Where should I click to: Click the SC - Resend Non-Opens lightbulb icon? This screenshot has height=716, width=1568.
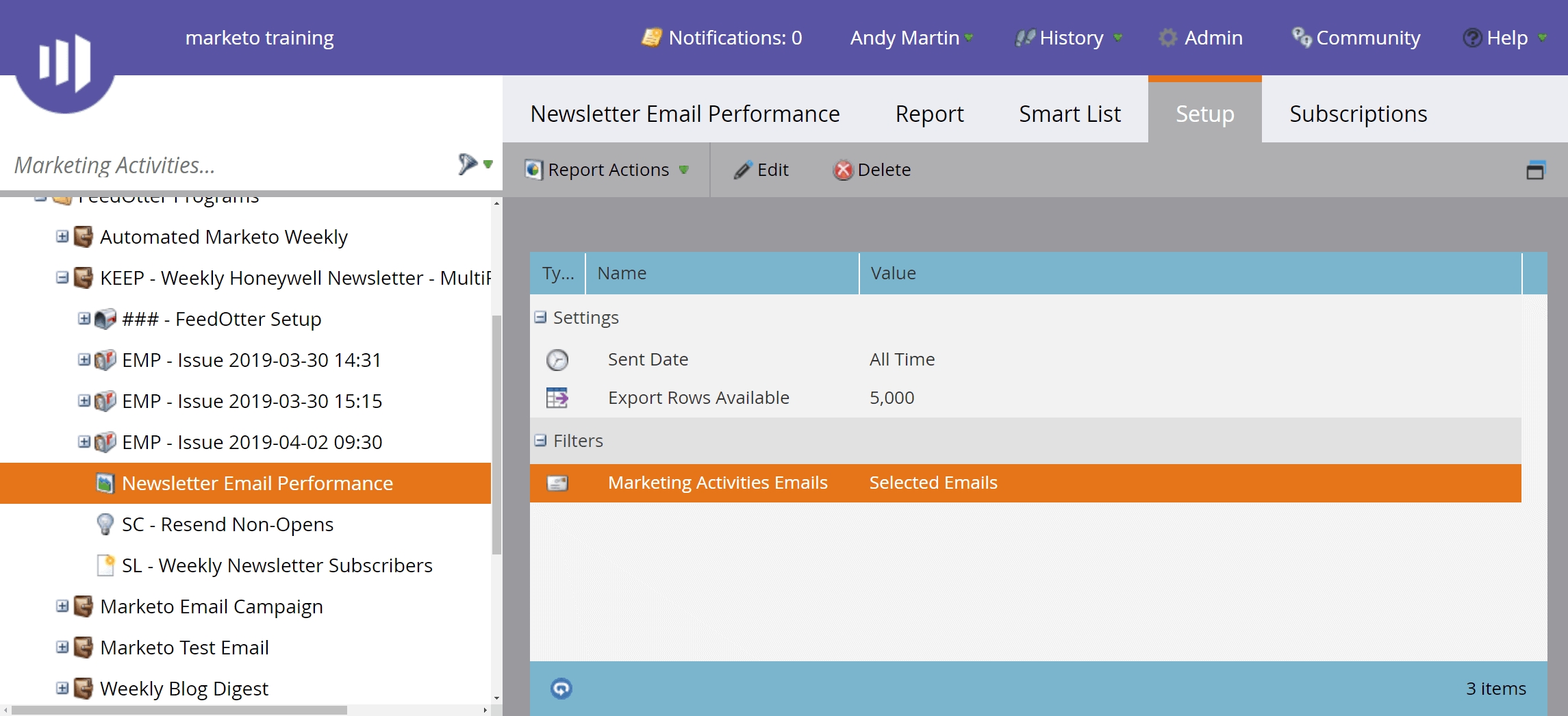pyautogui.click(x=105, y=524)
